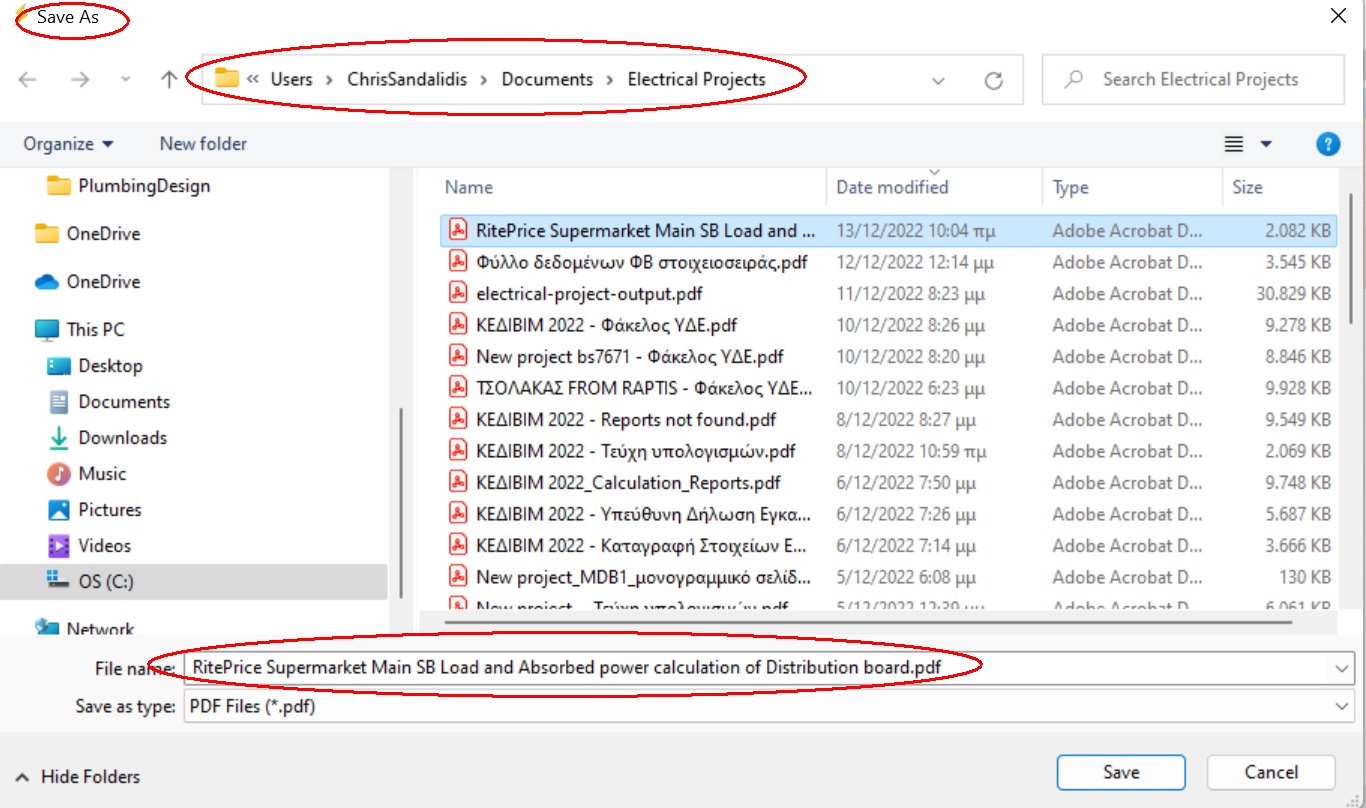Click New folder in the toolbar

[x=203, y=144]
